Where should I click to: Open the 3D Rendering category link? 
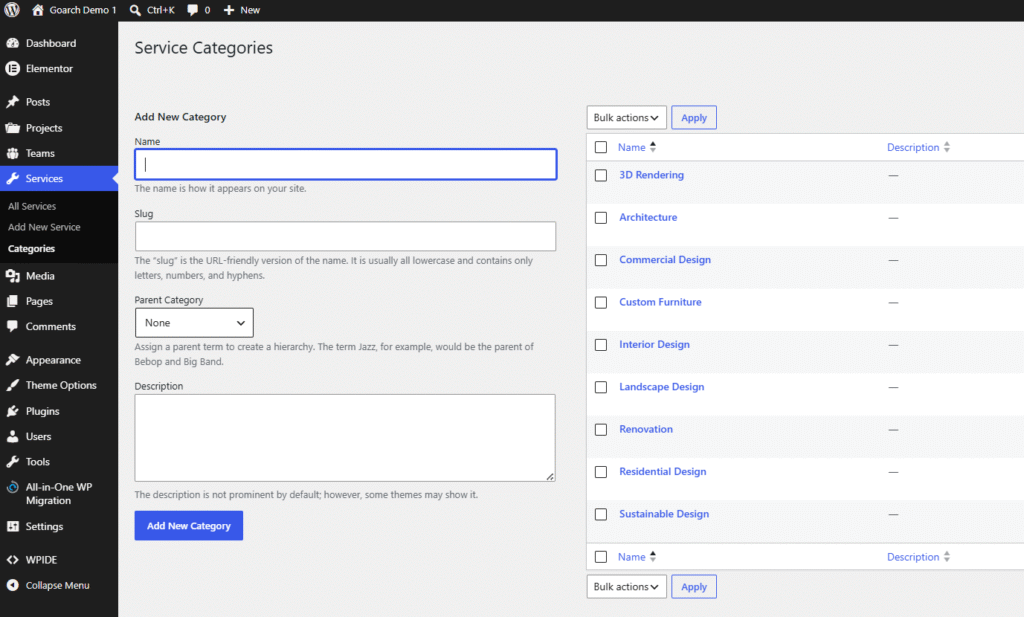pyautogui.click(x=651, y=175)
